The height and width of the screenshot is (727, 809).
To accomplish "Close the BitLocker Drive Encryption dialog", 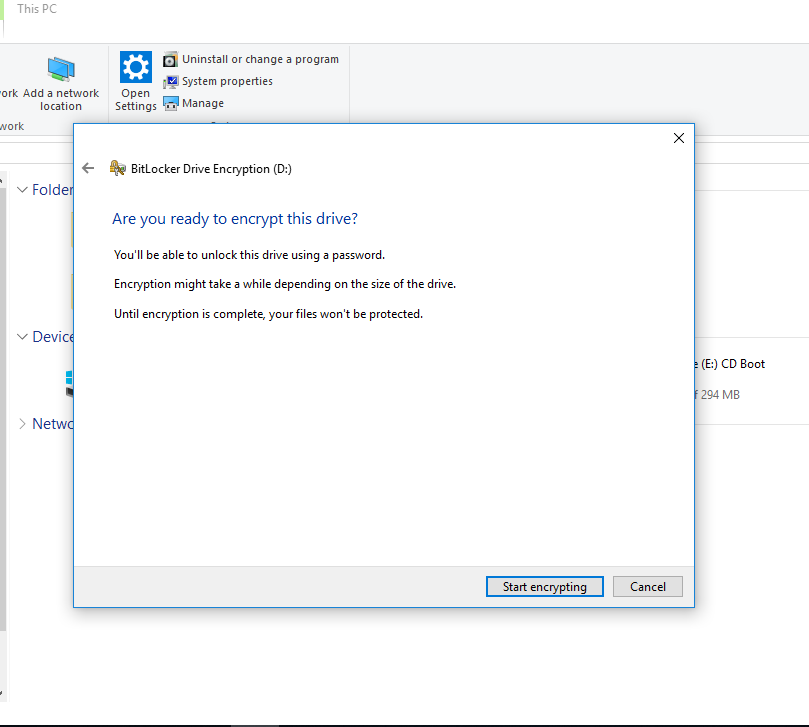I will click(x=678, y=138).
